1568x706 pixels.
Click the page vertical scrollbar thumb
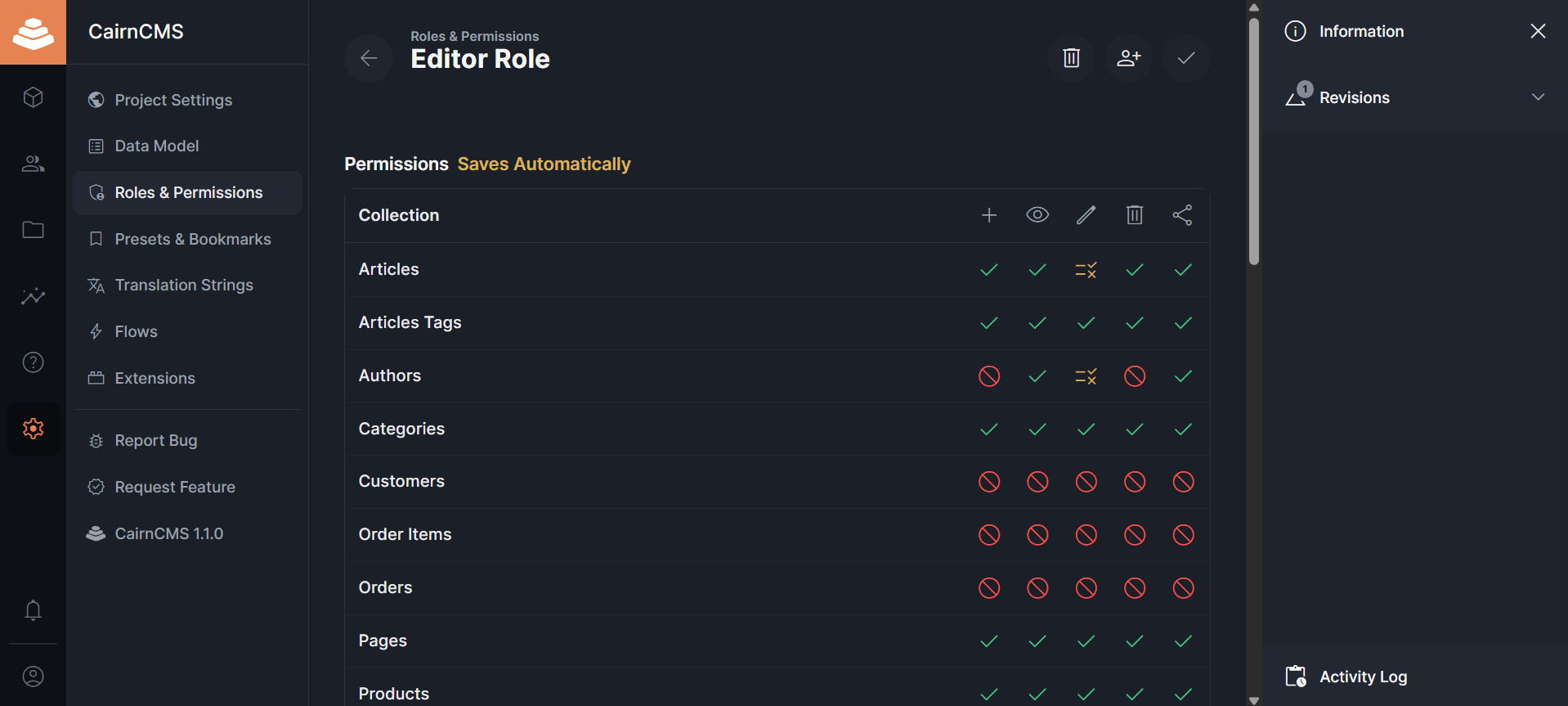click(1253, 141)
